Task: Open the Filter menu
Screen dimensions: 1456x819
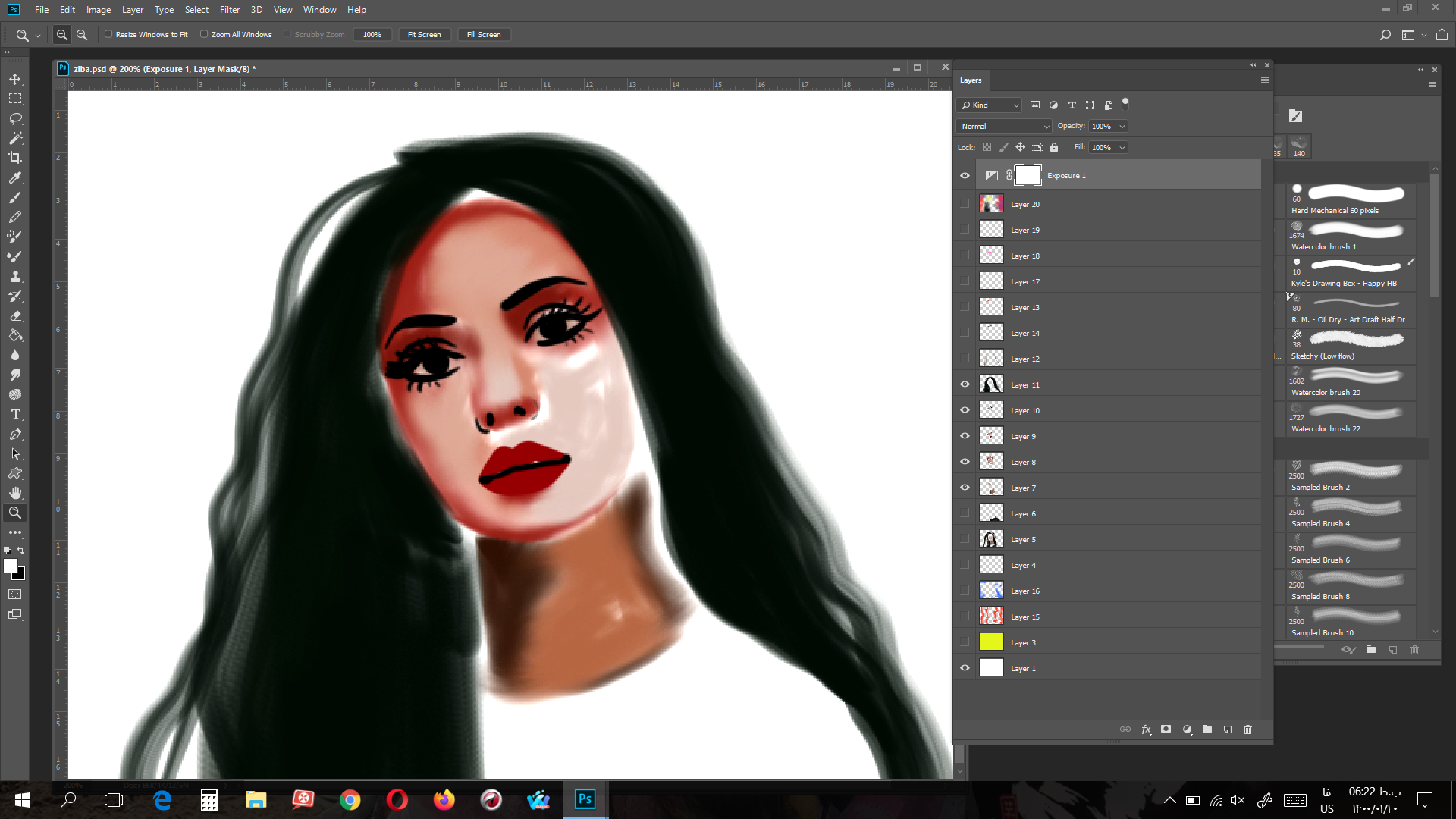Action: pyautogui.click(x=230, y=10)
